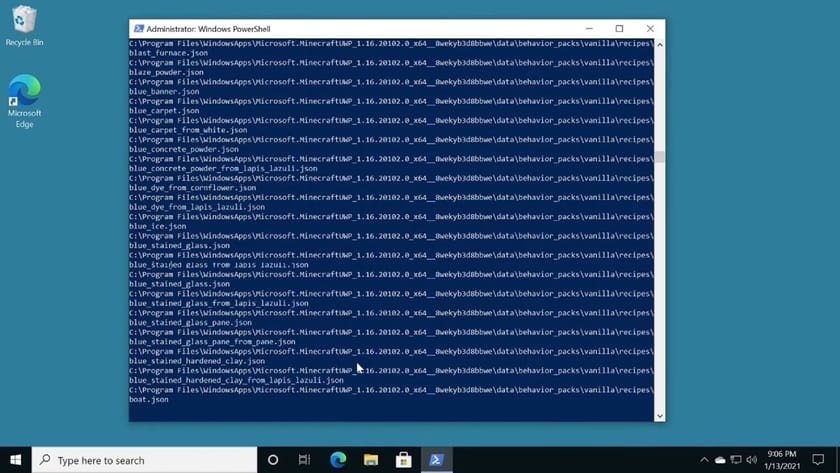Open the Action Center notifications
The height and width of the screenshot is (473, 840).
click(818, 460)
